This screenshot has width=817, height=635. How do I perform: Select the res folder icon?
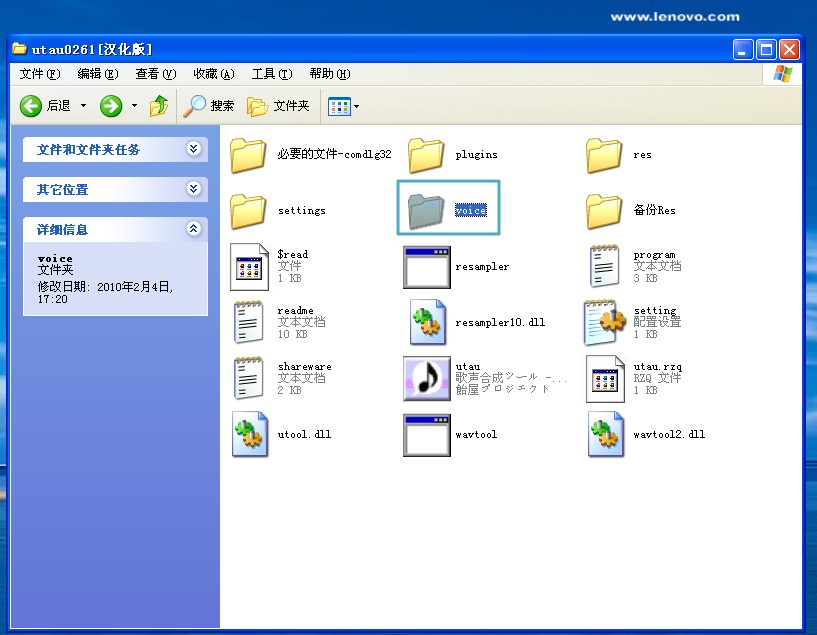[604, 155]
